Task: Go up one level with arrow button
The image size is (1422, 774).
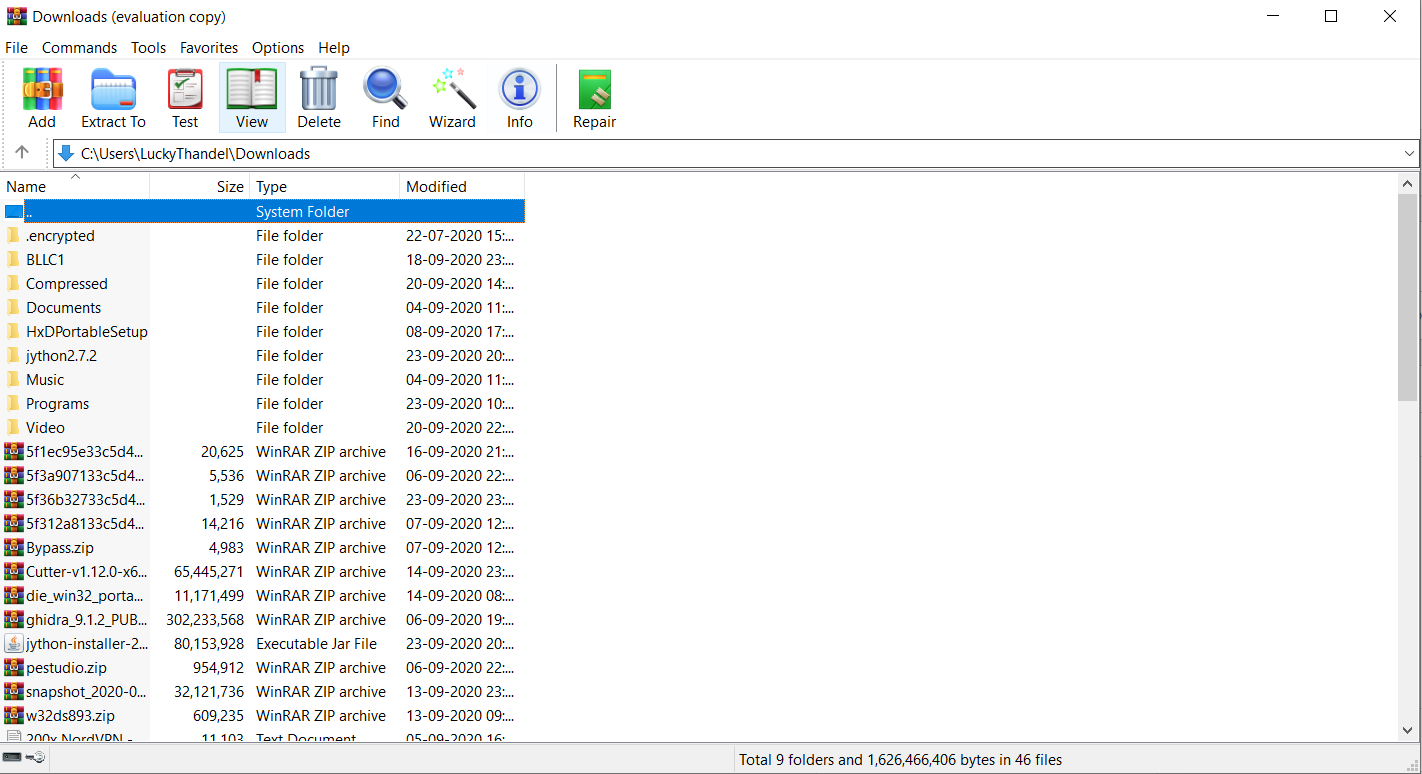Action: point(22,153)
